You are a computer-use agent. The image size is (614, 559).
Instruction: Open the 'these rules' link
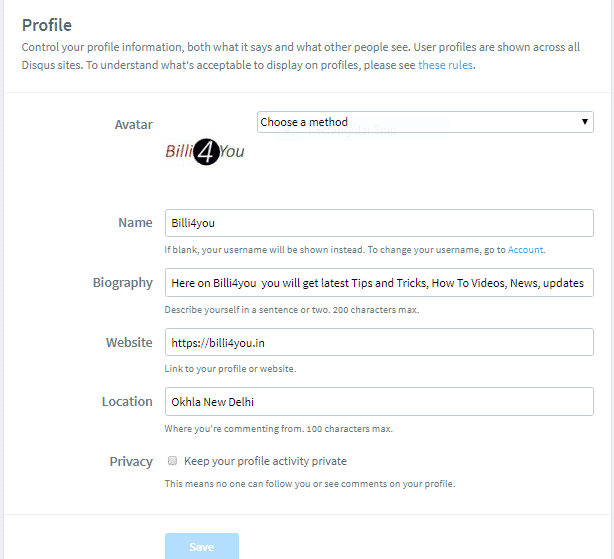445,65
